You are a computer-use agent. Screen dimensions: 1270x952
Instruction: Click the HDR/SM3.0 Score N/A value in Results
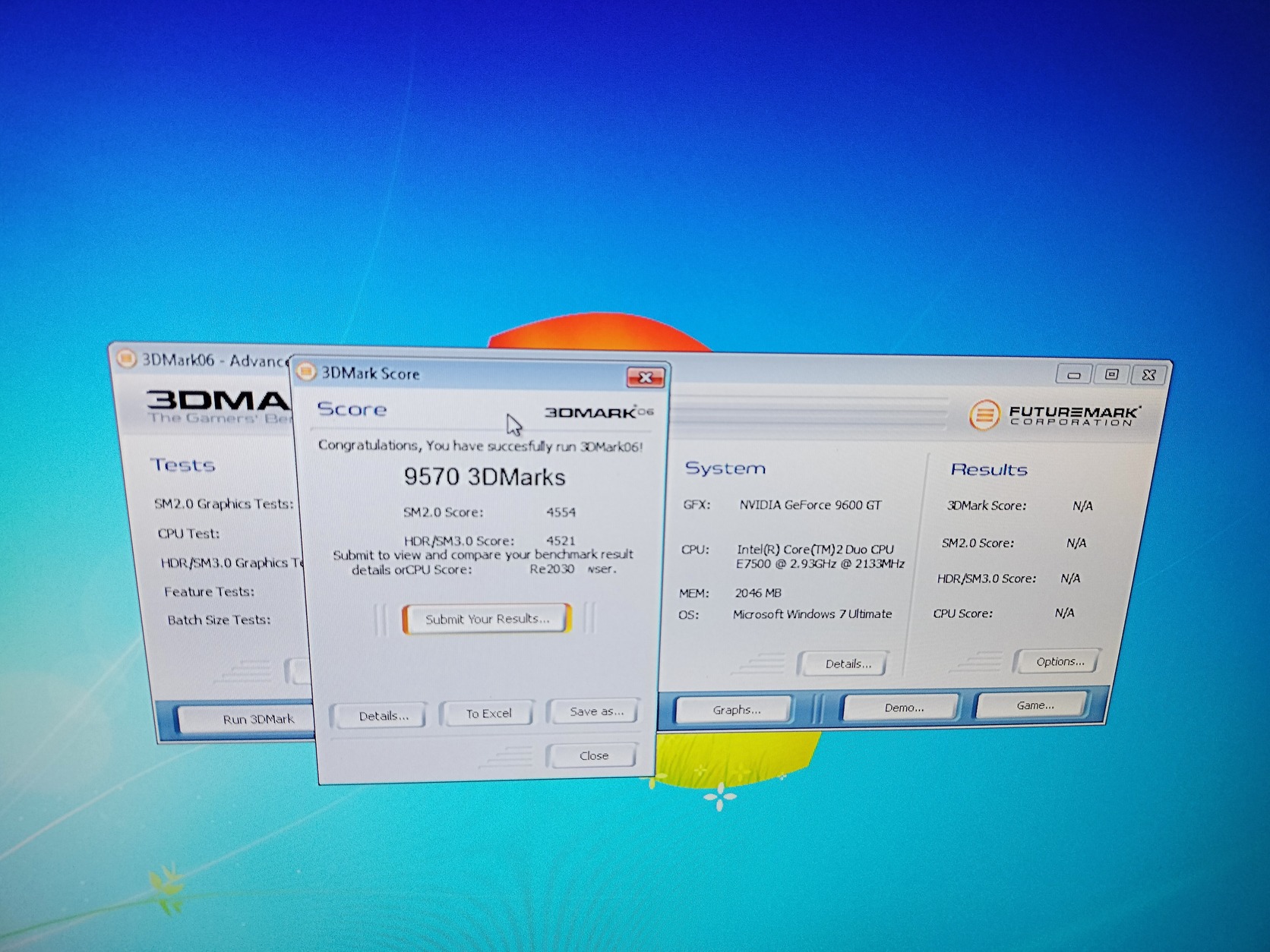click(x=1070, y=578)
